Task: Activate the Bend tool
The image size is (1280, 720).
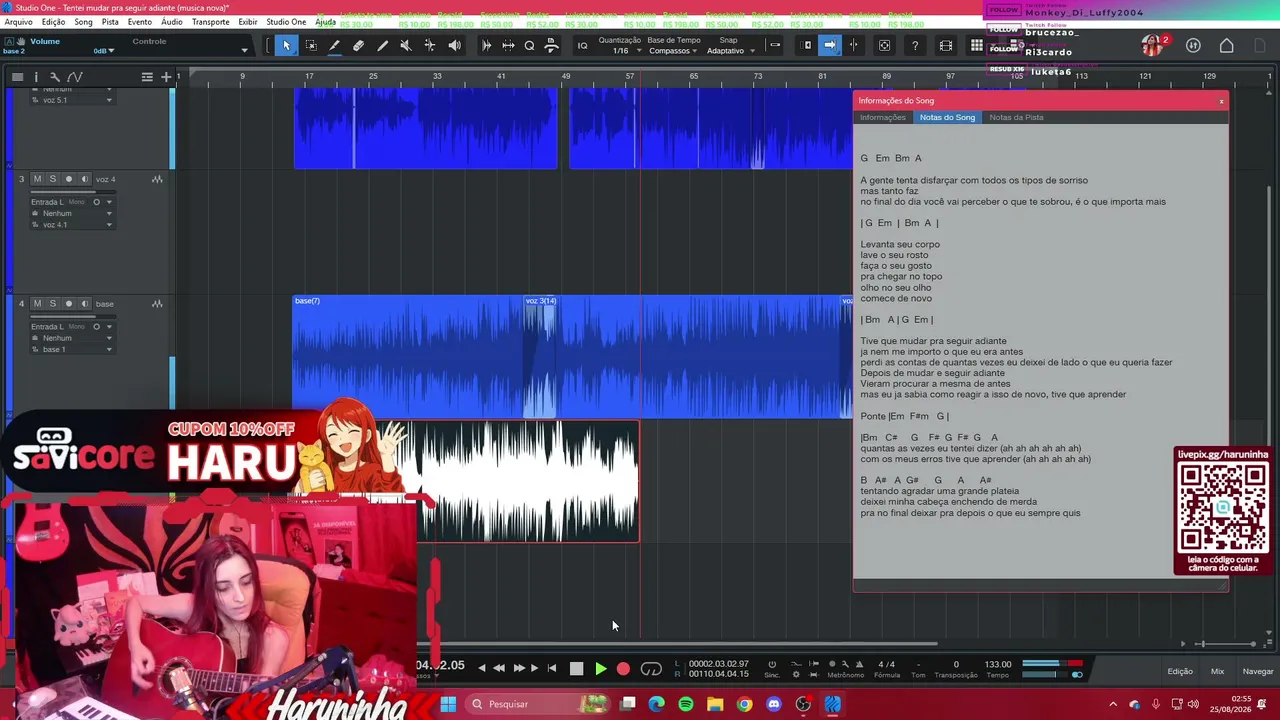Action: (430, 45)
